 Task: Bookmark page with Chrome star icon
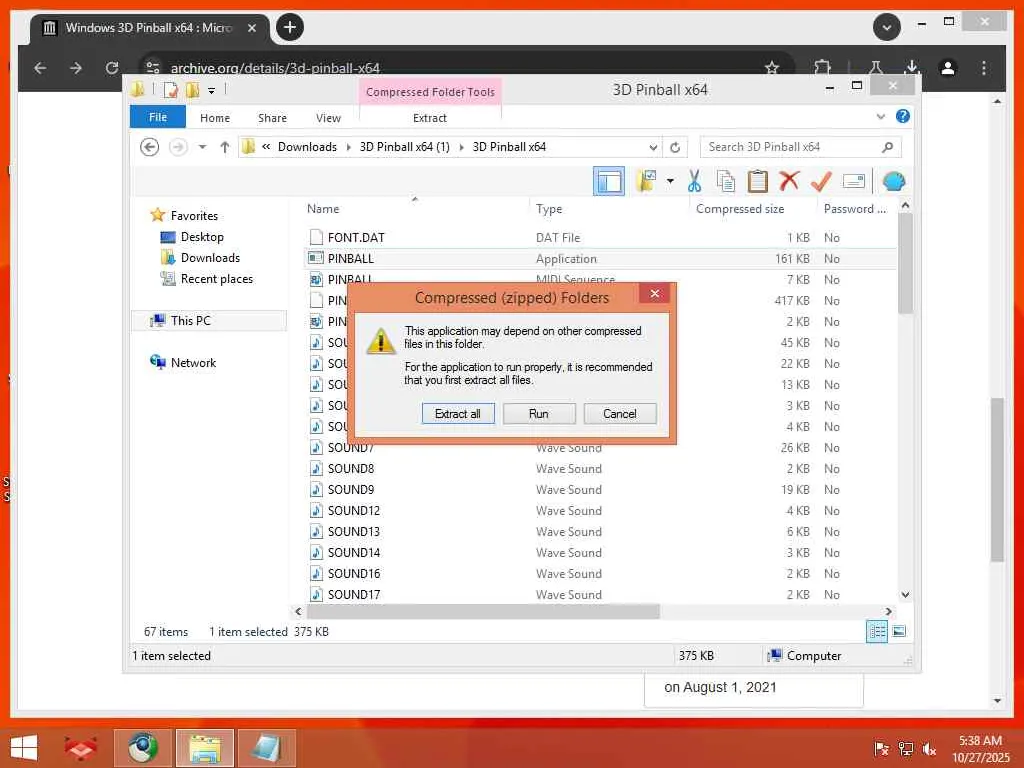[x=772, y=68]
